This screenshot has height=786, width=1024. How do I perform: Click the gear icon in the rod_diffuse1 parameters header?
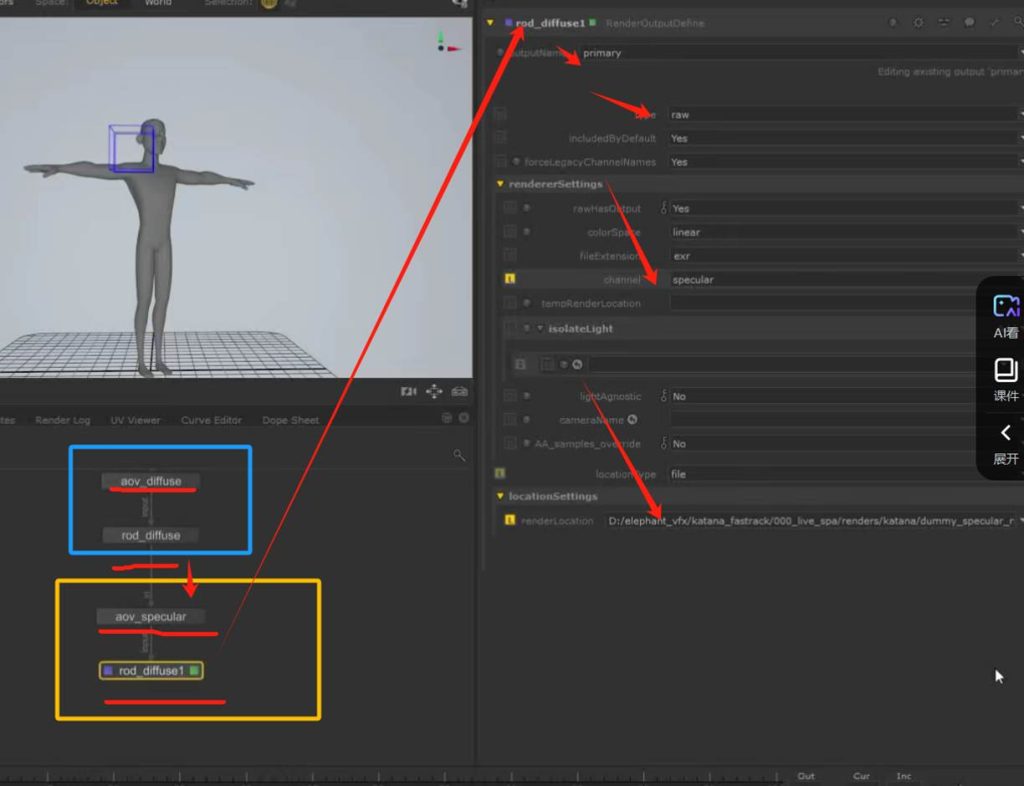(918, 23)
